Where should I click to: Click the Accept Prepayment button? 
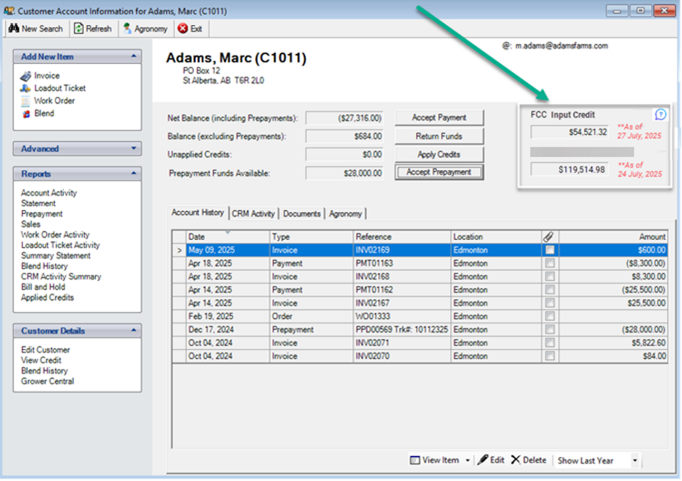pyautogui.click(x=439, y=172)
